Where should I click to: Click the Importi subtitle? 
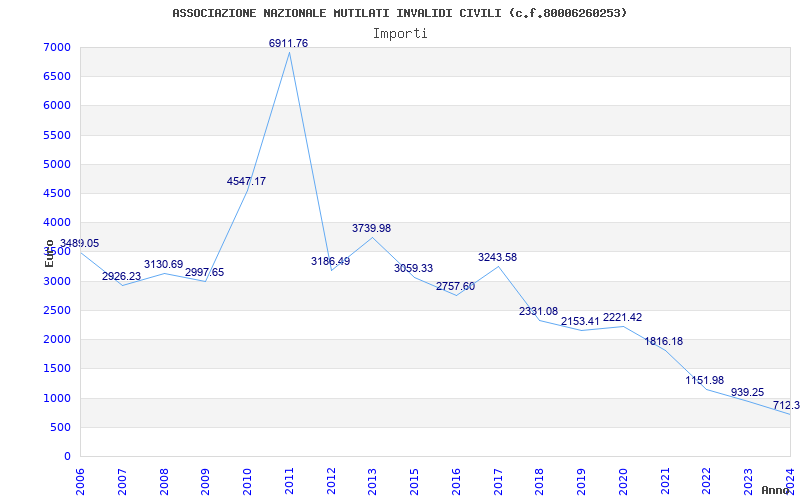coord(400,34)
